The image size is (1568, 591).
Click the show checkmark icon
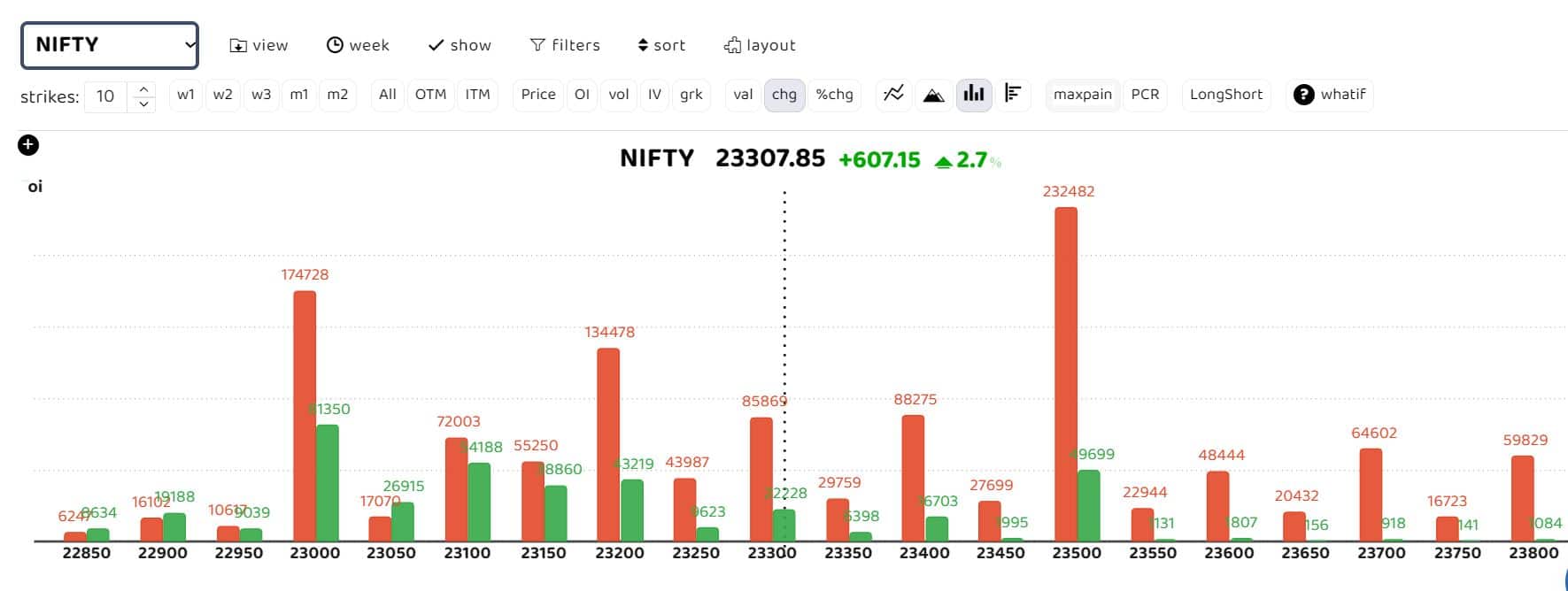pyautogui.click(x=436, y=45)
